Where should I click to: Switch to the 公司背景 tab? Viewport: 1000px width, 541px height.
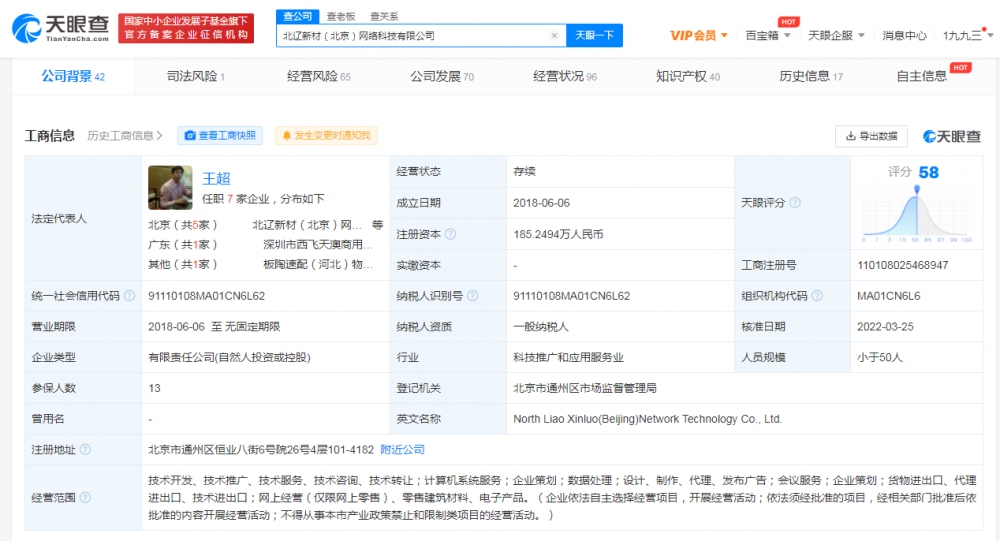(73, 77)
